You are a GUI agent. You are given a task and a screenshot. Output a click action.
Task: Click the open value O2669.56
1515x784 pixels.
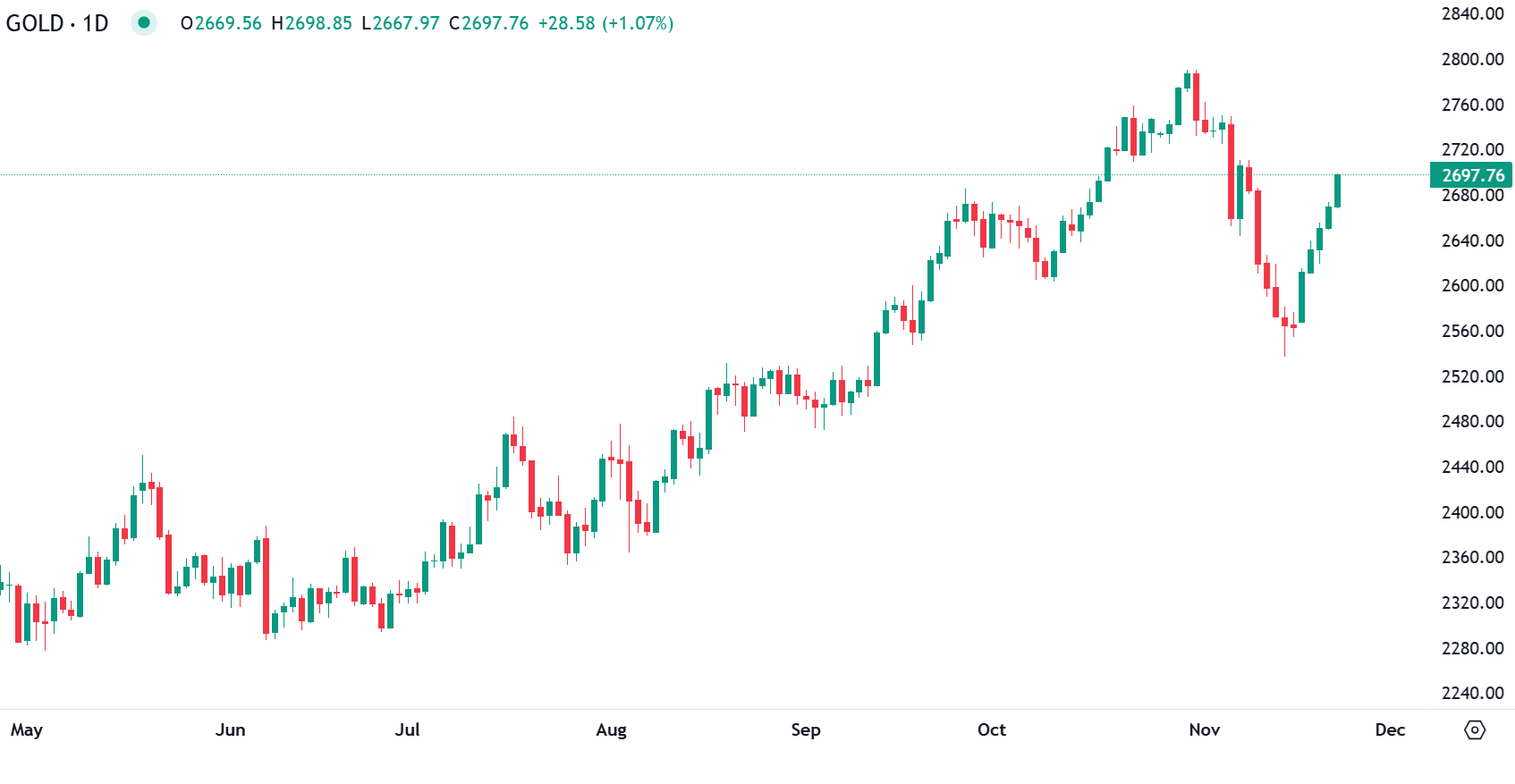221,23
